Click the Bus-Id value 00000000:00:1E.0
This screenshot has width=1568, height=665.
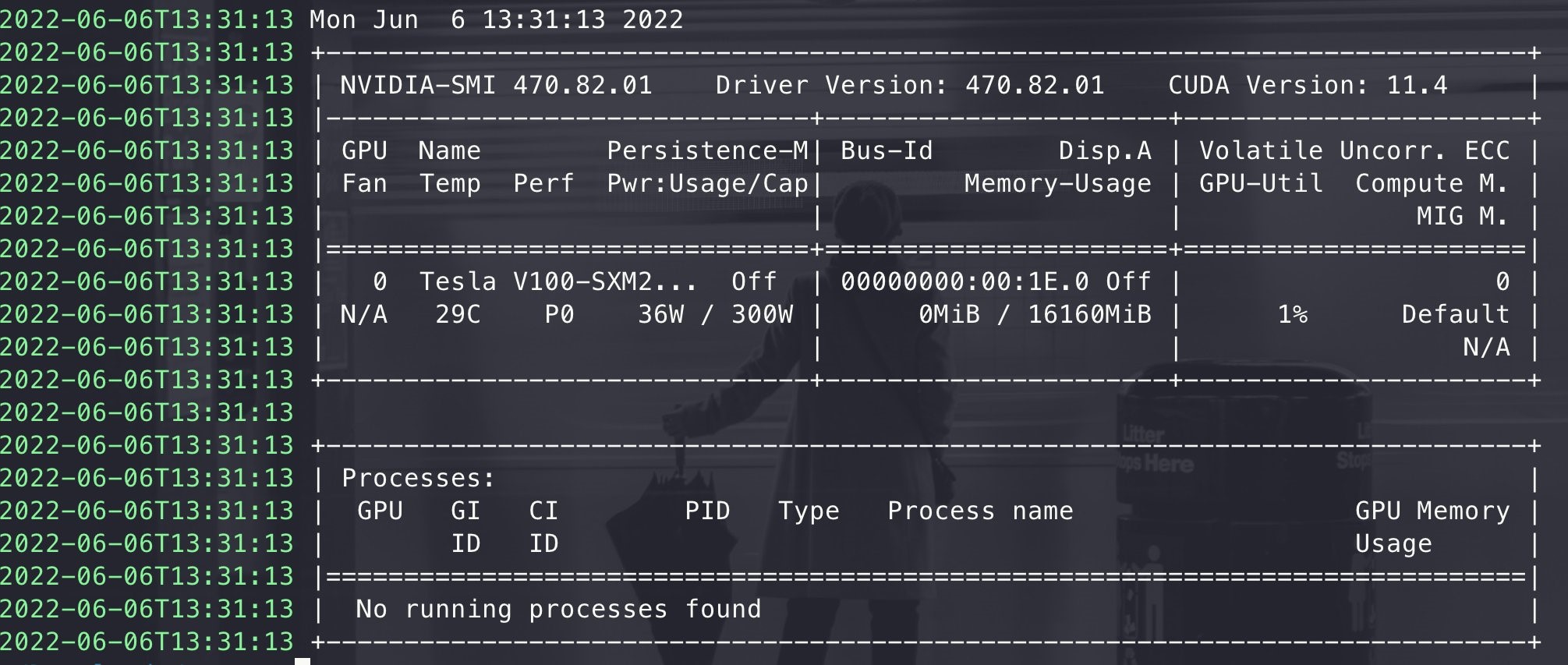pyautogui.click(x=965, y=281)
